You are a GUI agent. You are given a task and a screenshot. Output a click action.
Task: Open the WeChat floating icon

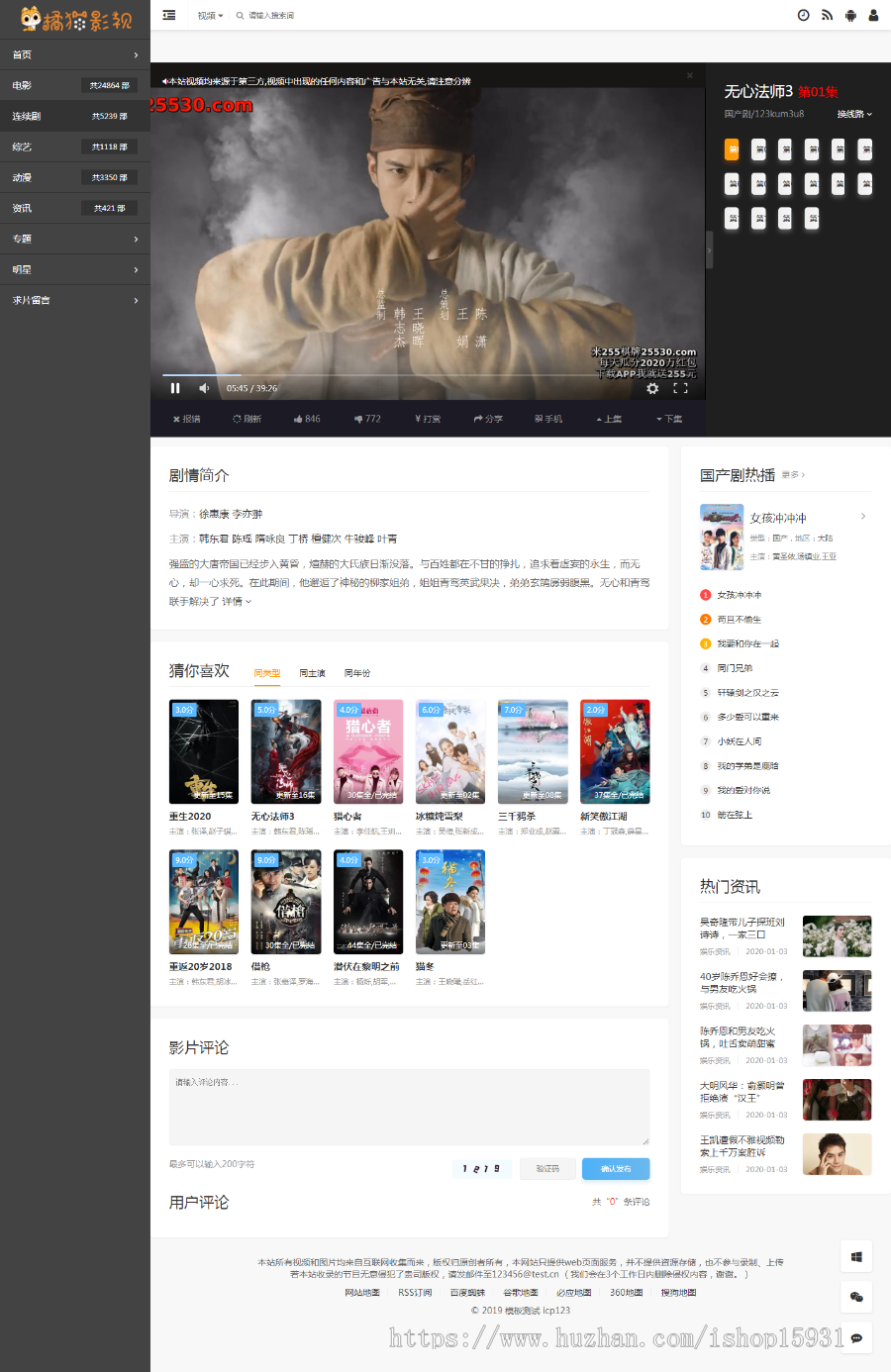pos(856,1297)
